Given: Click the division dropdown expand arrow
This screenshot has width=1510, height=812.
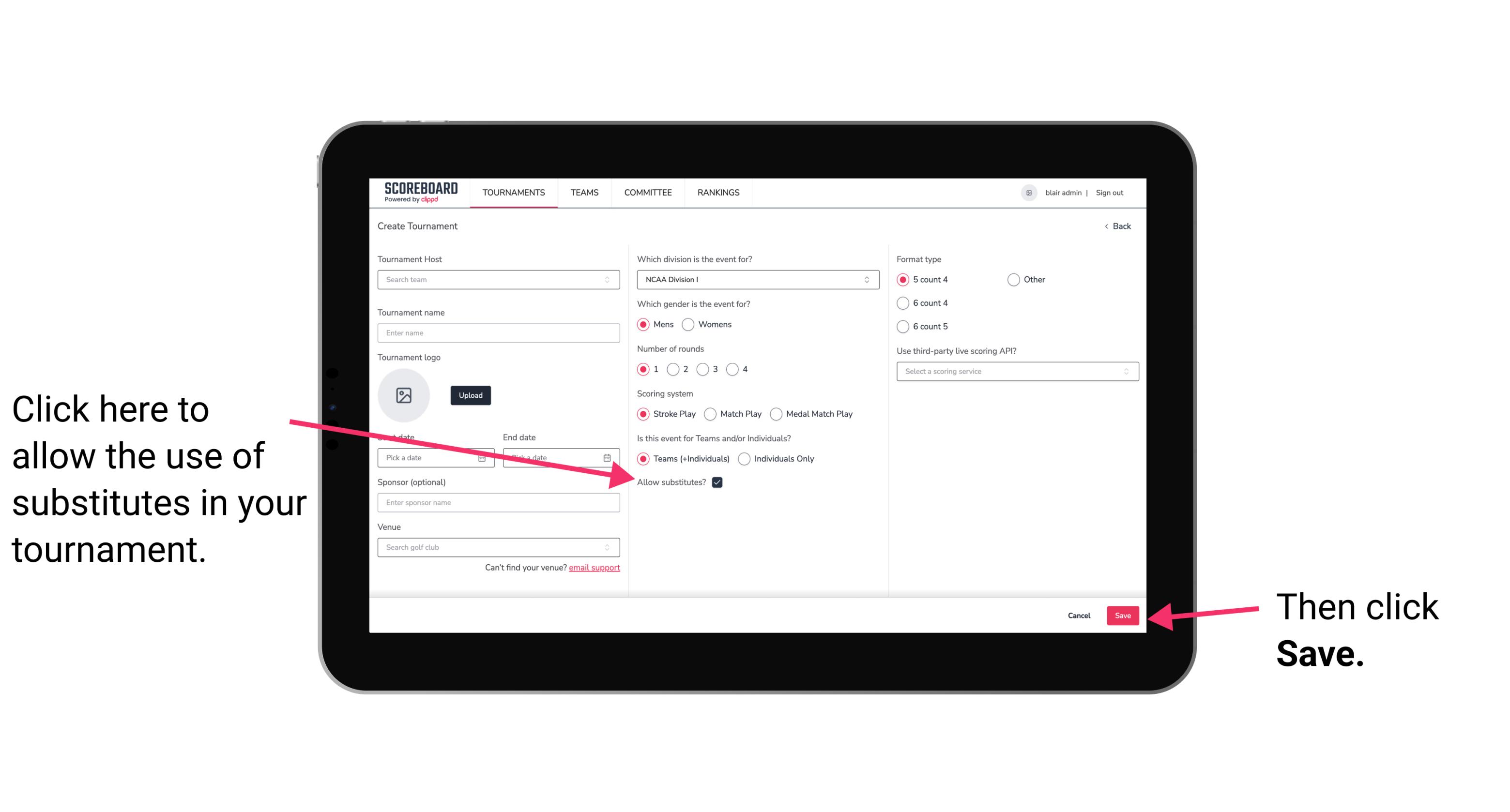Looking at the screenshot, I should click(x=868, y=279).
